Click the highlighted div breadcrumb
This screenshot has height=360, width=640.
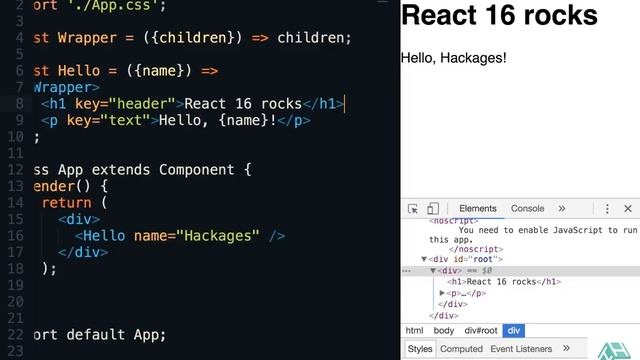[x=513, y=331]
